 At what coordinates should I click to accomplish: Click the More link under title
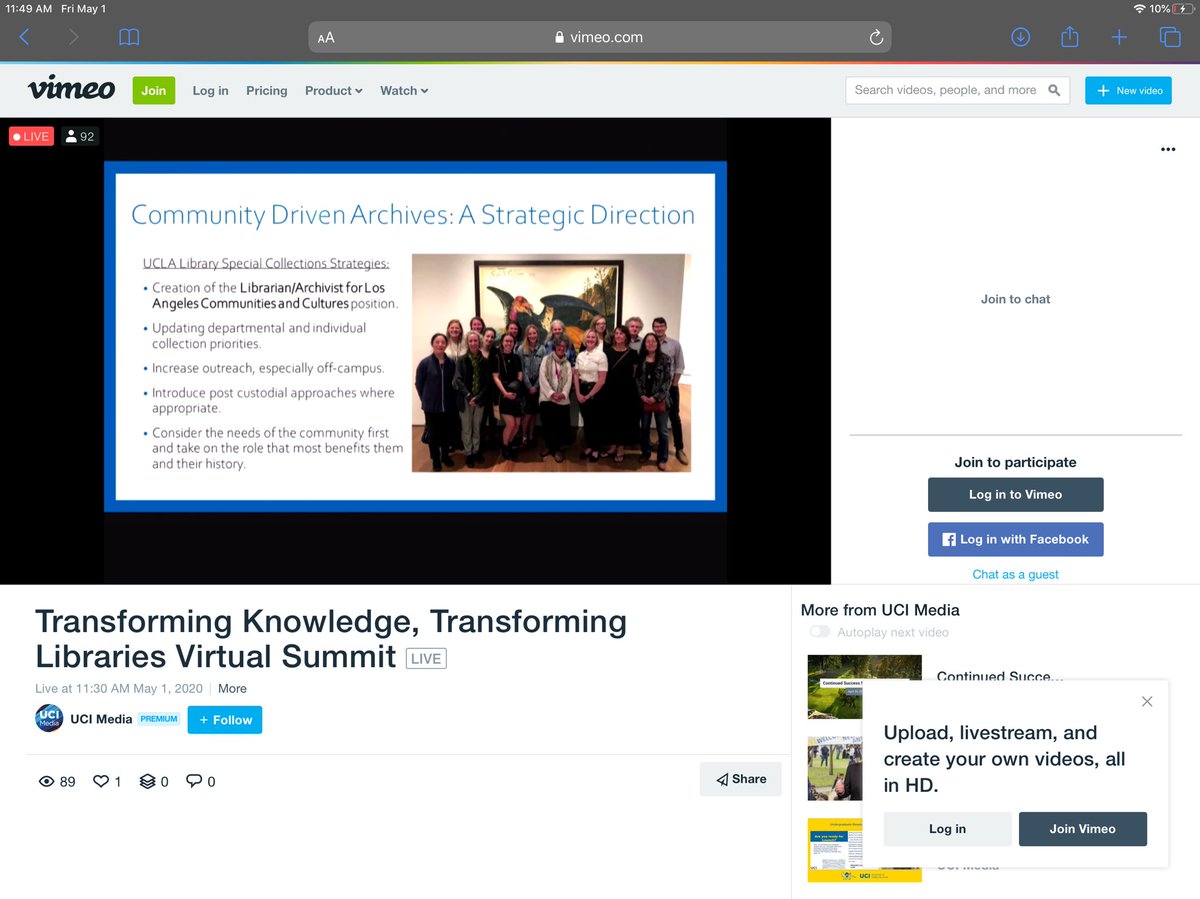point(232,688)
